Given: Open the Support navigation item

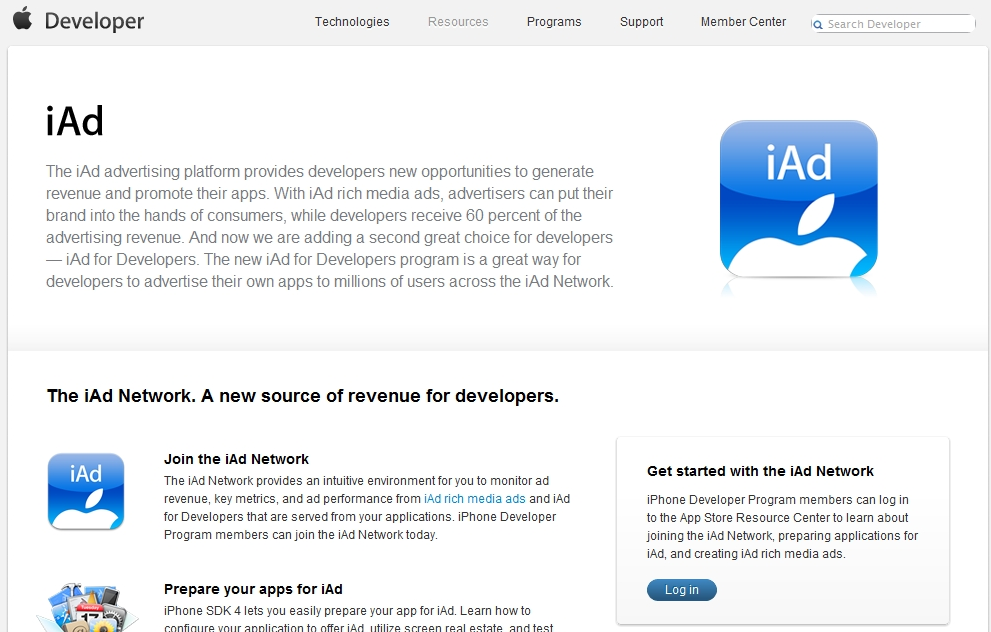Looking at the screenshot, I should [x=641, y=22].
